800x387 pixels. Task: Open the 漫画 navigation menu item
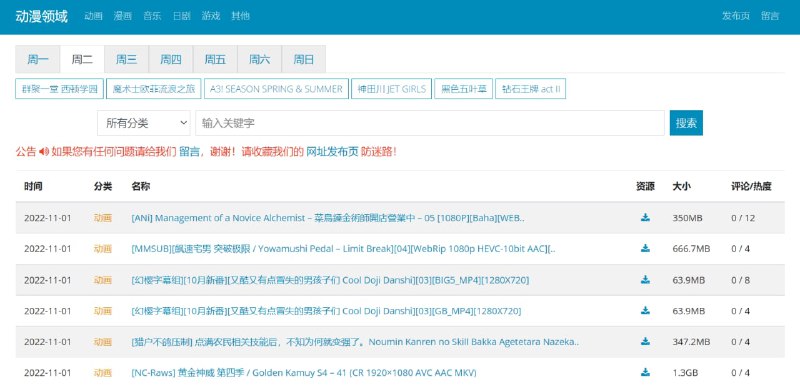[x=123, y=16]
